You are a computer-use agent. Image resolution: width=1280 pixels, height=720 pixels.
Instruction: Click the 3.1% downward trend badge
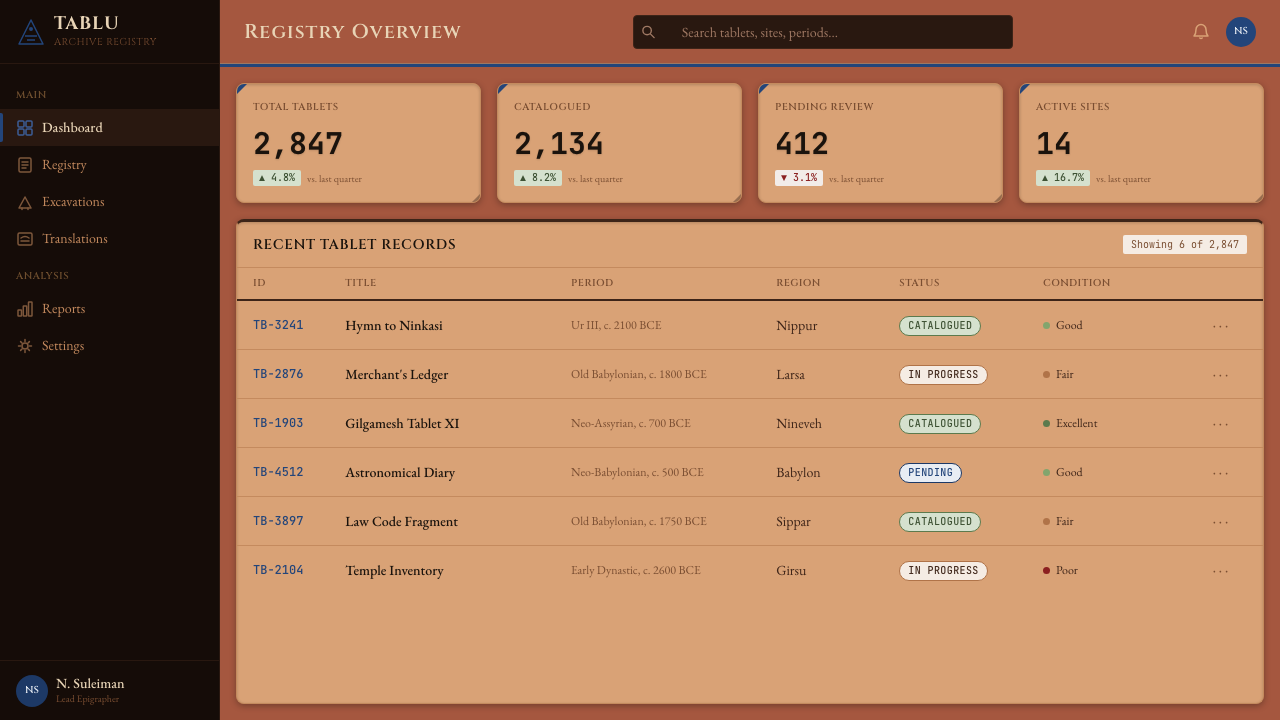click(x=799, y=178)
